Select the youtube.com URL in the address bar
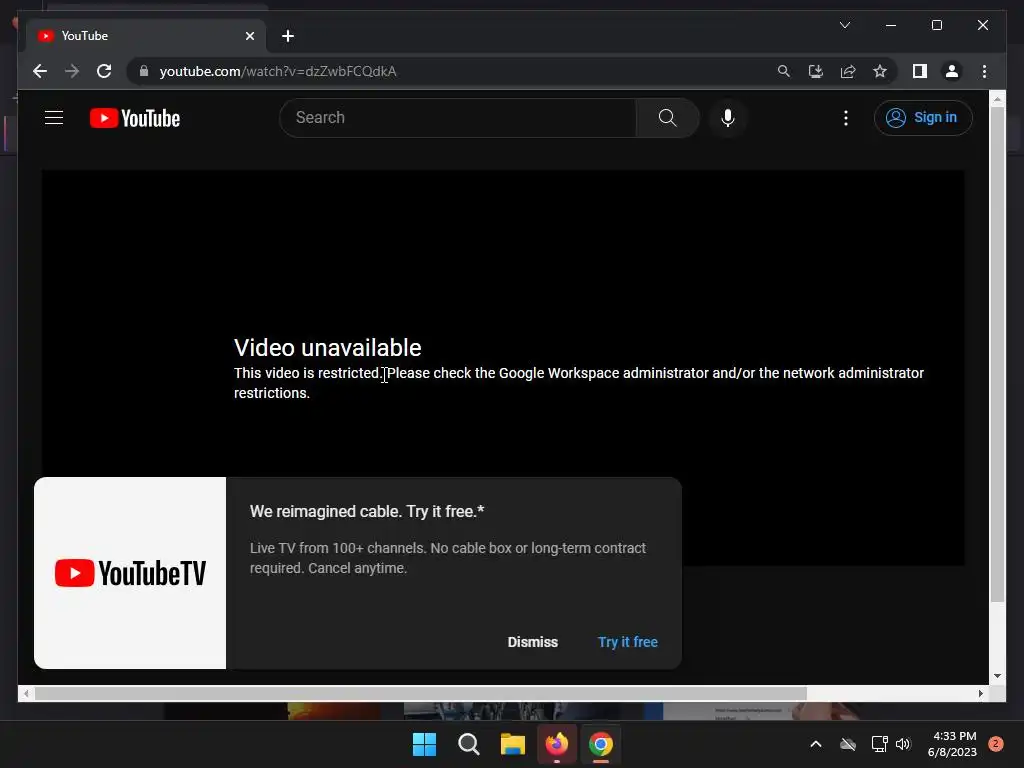The width and height of the screenshot is (1024, 768). 278,71
